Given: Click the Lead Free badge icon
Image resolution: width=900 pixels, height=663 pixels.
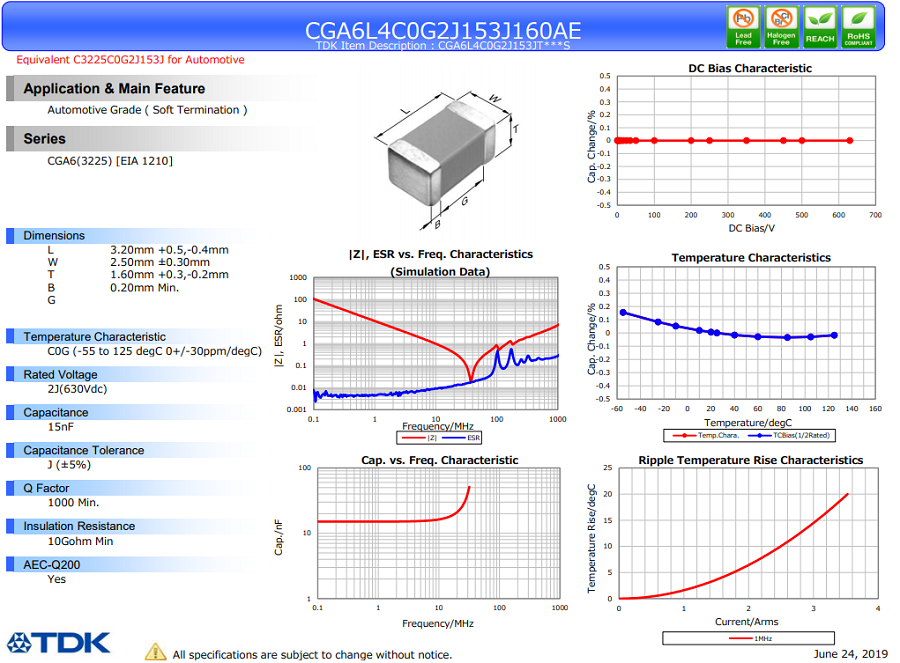Looking at the screenshot, I should pos(743,27).
